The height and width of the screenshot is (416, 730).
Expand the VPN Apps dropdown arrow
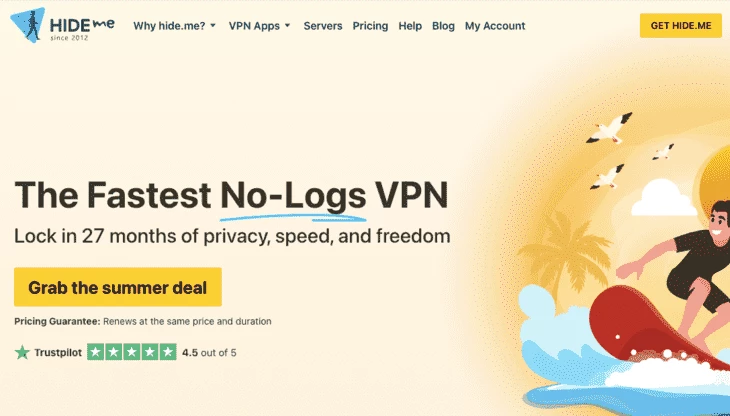[287, 26]
